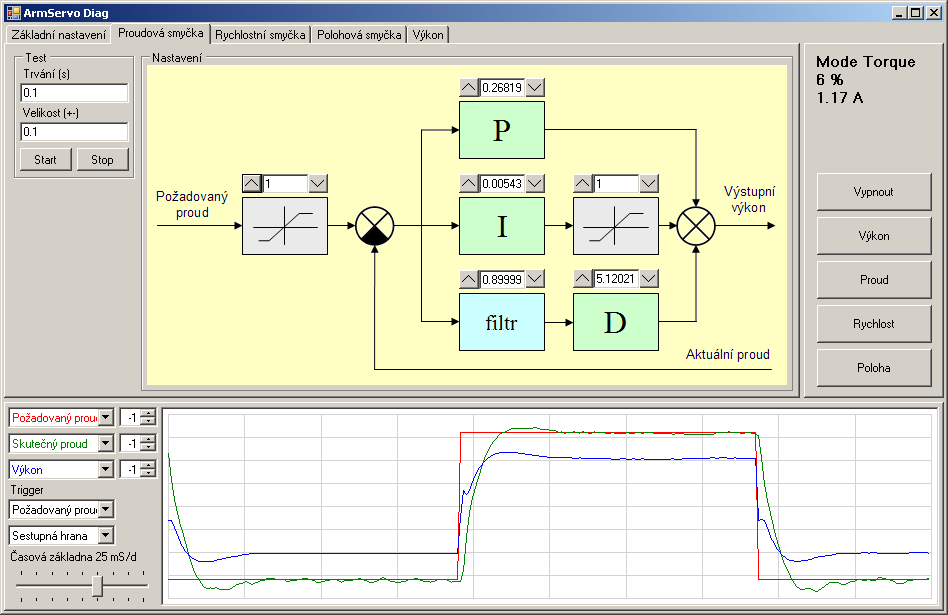
Task: Click the error summing junction circle
Action: click(x=375, y=226)
